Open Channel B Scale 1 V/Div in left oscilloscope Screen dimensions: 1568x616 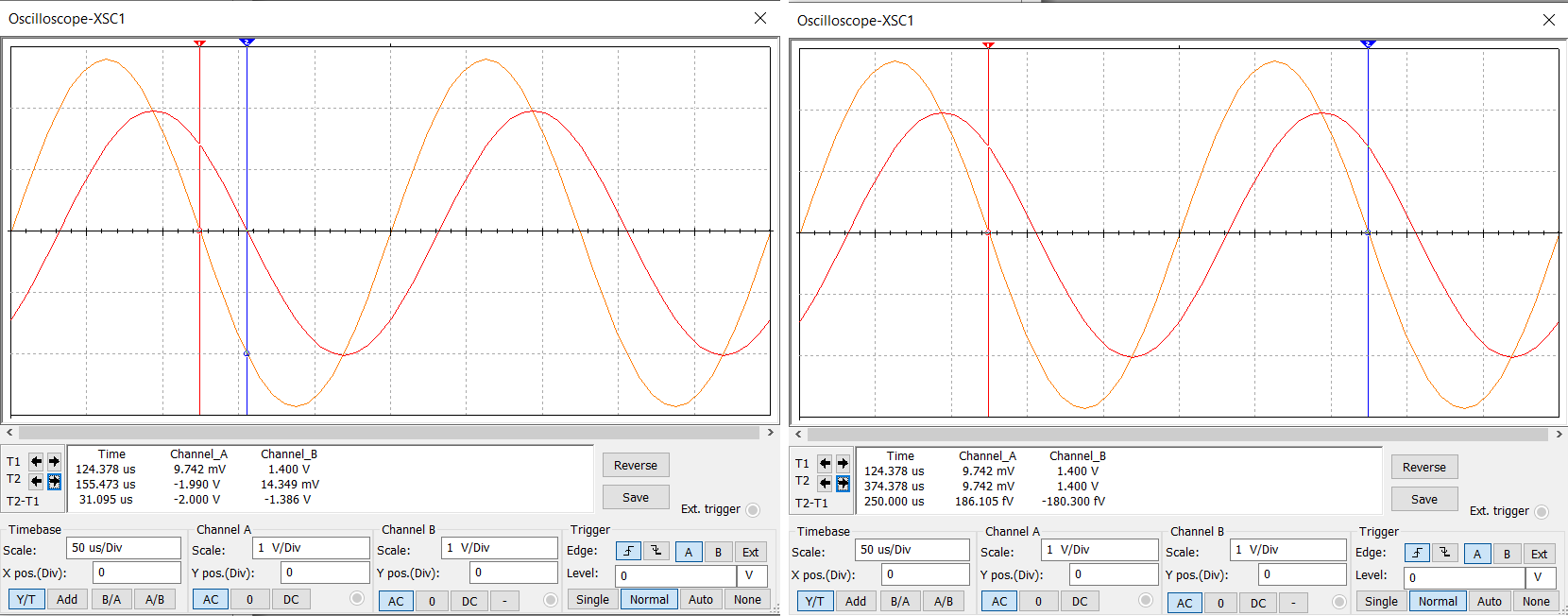coord(500,548)
